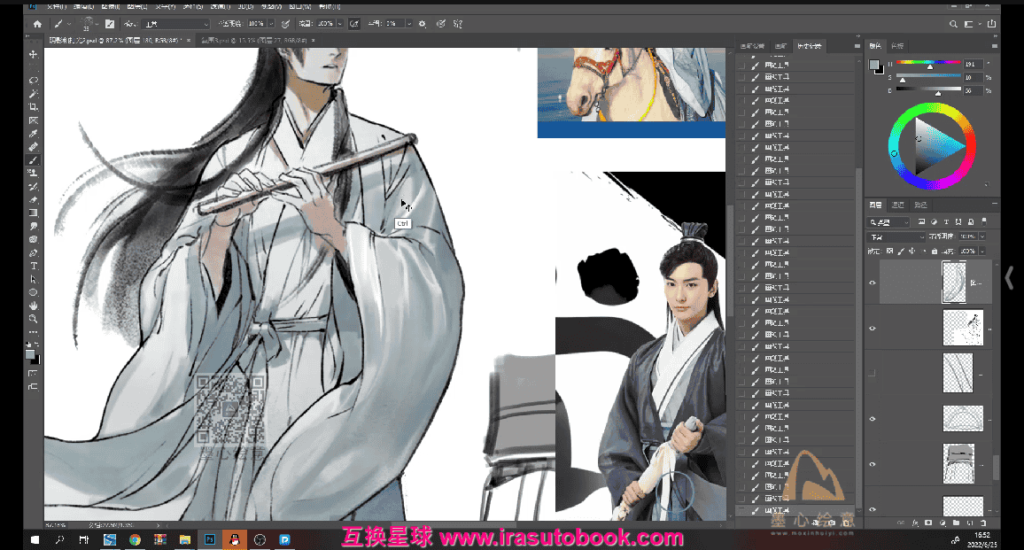
Task: Select the History Brush tool
Action: [33, 187]
